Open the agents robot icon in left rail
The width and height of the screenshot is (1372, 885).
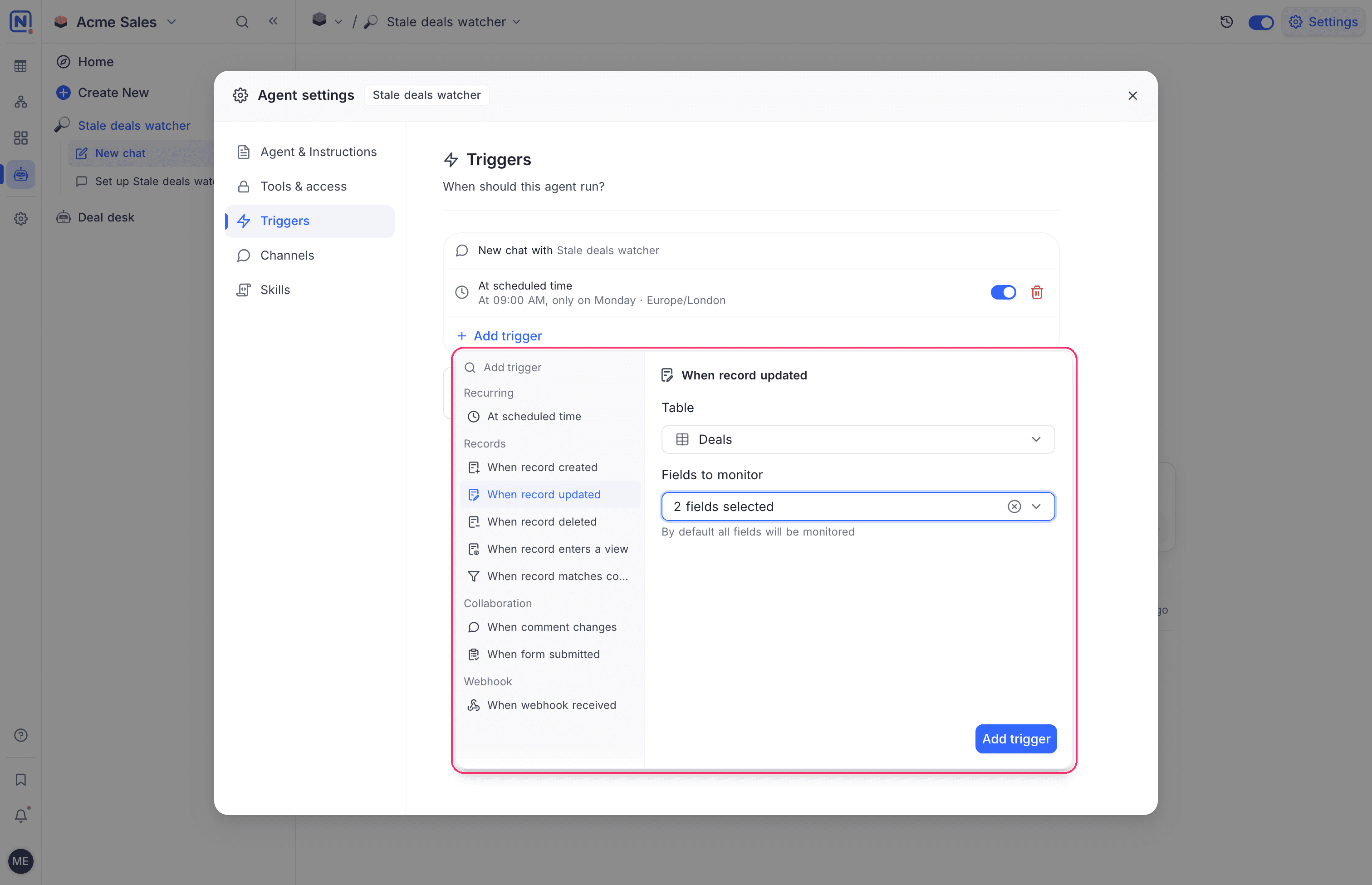21,175
